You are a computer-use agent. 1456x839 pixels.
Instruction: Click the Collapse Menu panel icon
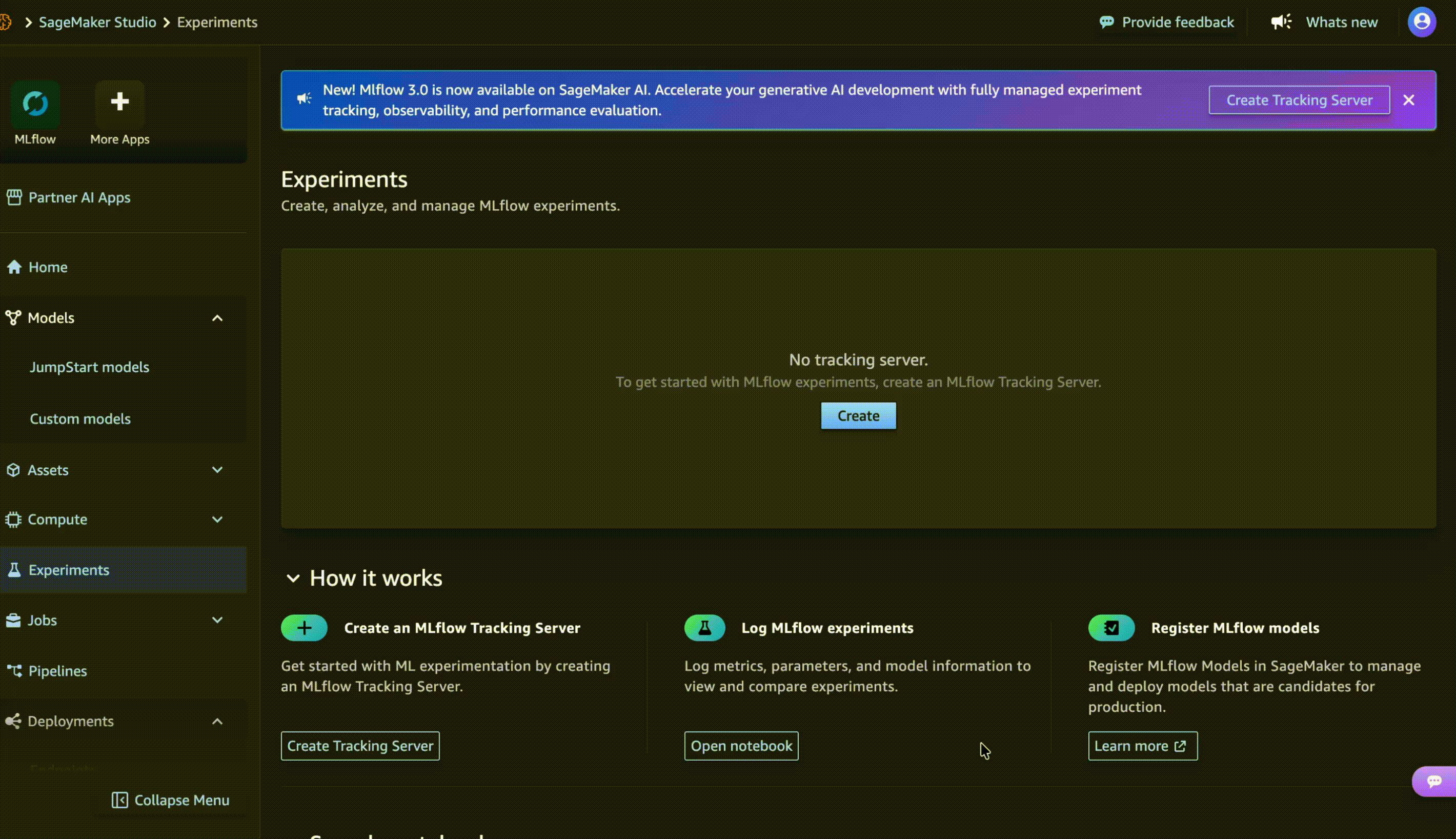coord(119,800)
